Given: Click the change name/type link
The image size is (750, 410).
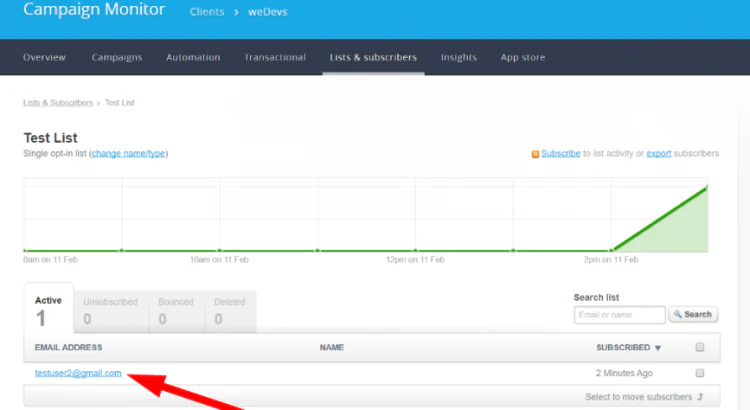Looking at the screenshot, I should tap(129, 154).
